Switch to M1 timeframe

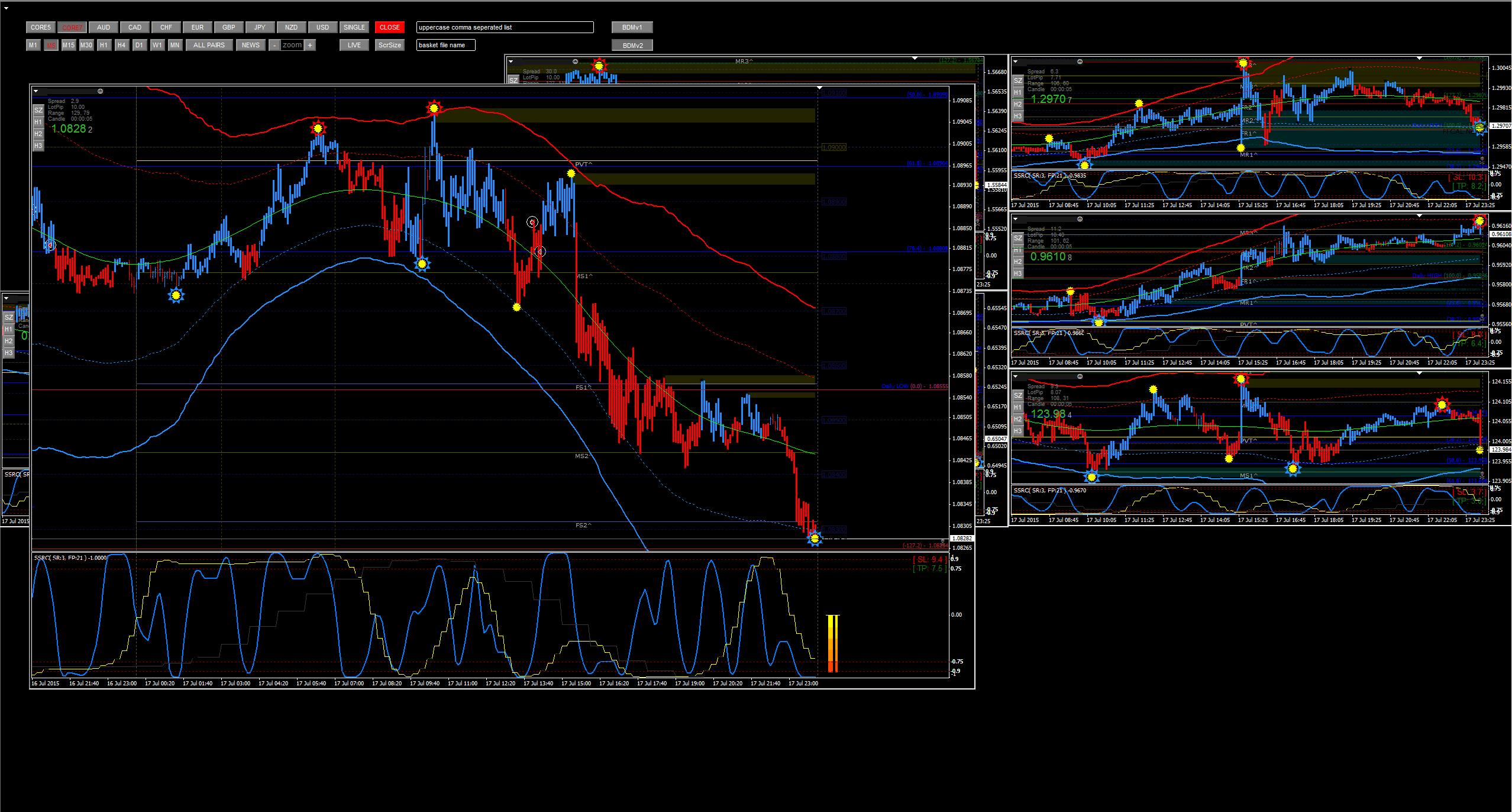[x=33, y=45]
